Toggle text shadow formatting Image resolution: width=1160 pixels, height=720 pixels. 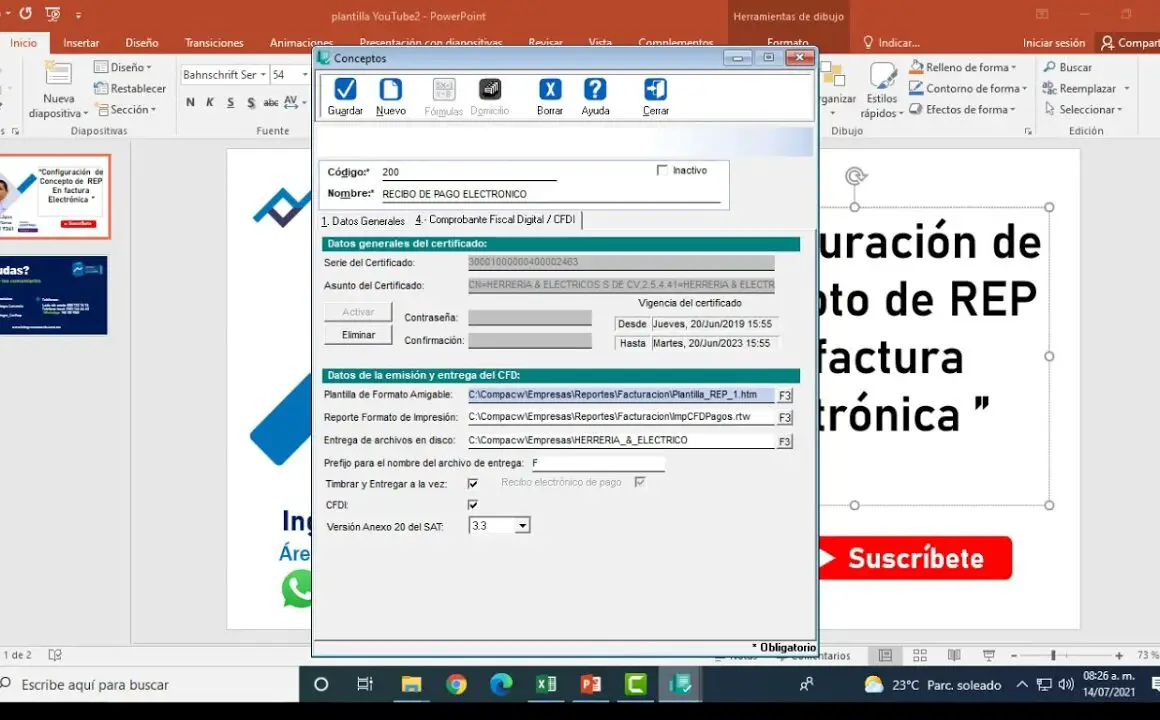coord(251,102)
